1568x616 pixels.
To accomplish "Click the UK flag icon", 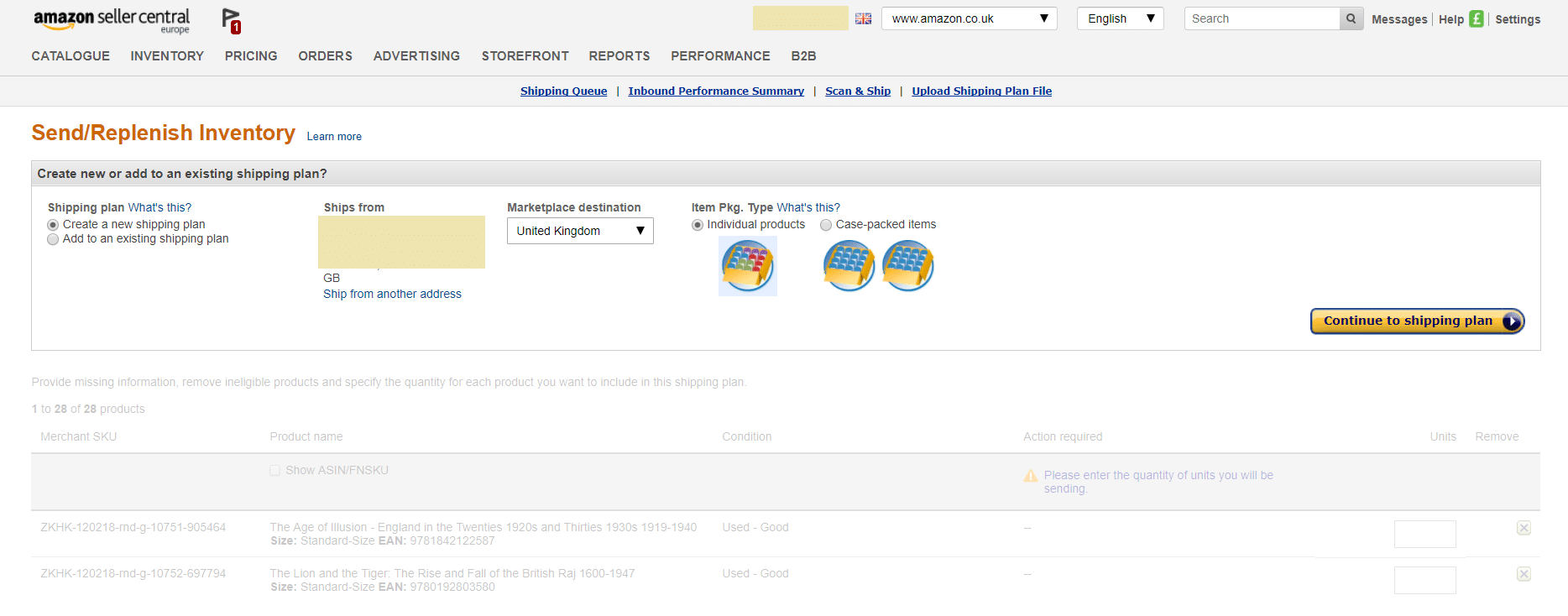I will [863, 18].
